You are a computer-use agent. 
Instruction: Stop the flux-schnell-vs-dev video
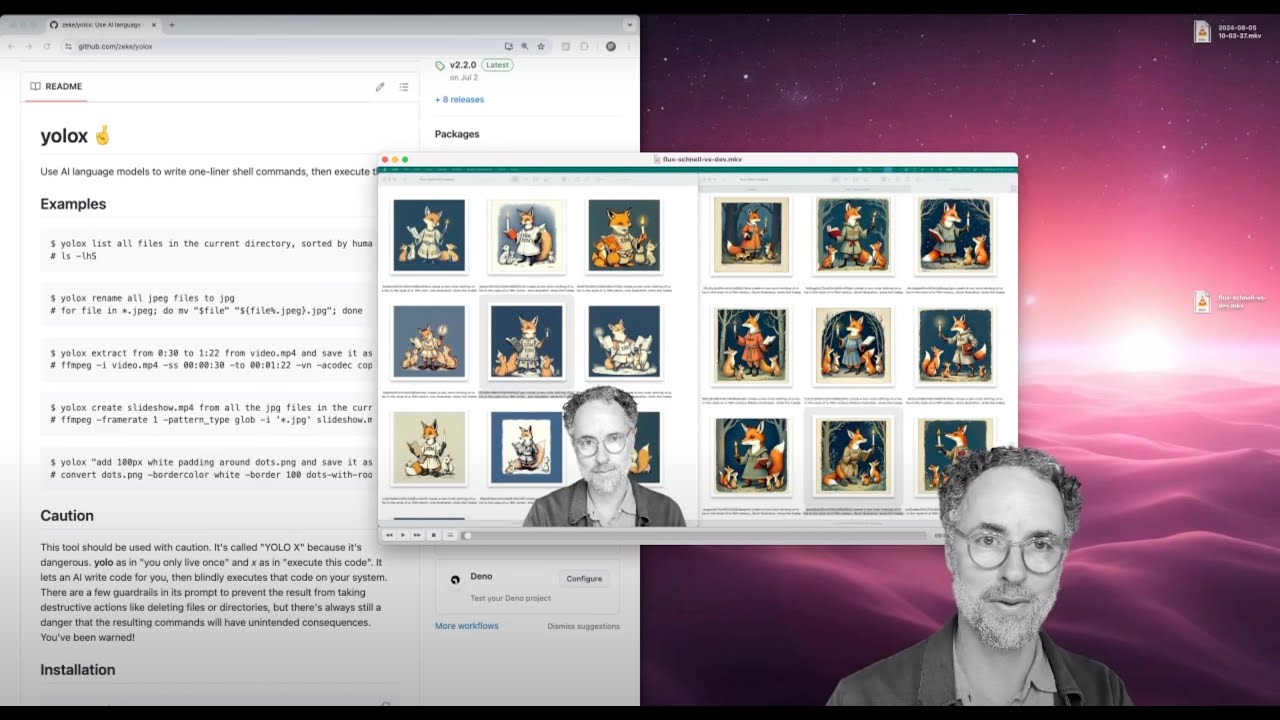pyautogui.click(x=434, y=535)
